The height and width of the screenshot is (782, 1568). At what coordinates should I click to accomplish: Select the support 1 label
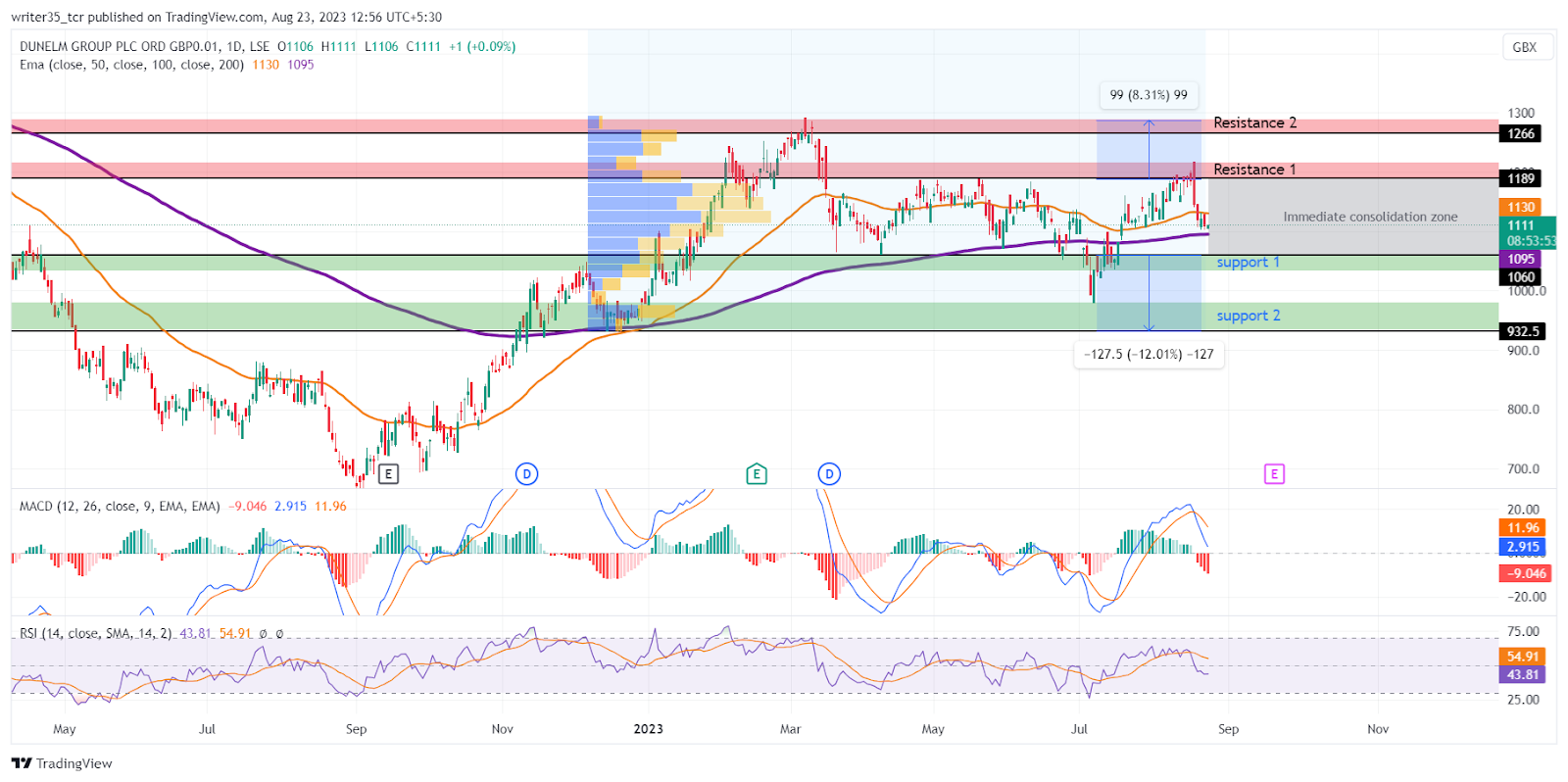click(x=1248, y=263)
